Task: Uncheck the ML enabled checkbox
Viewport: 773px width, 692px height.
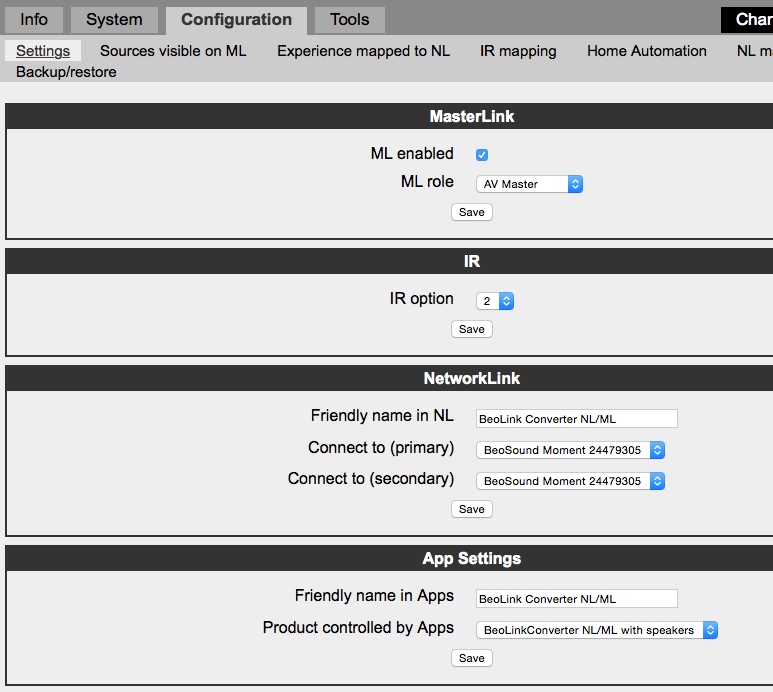Action: point(482,155)
